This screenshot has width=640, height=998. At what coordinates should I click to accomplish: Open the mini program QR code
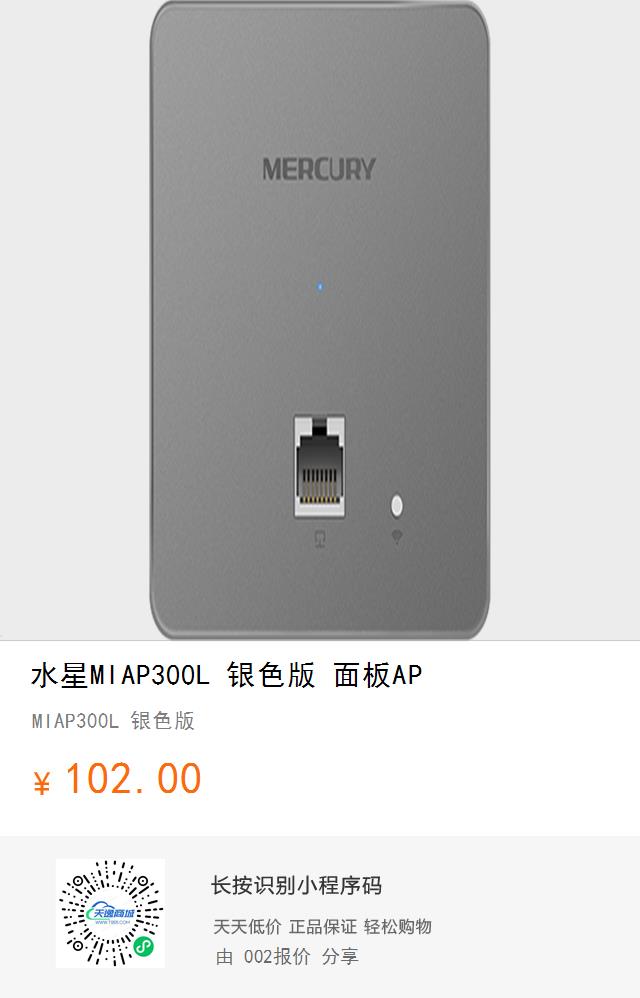pyautogui.click(x=111, y=913)
